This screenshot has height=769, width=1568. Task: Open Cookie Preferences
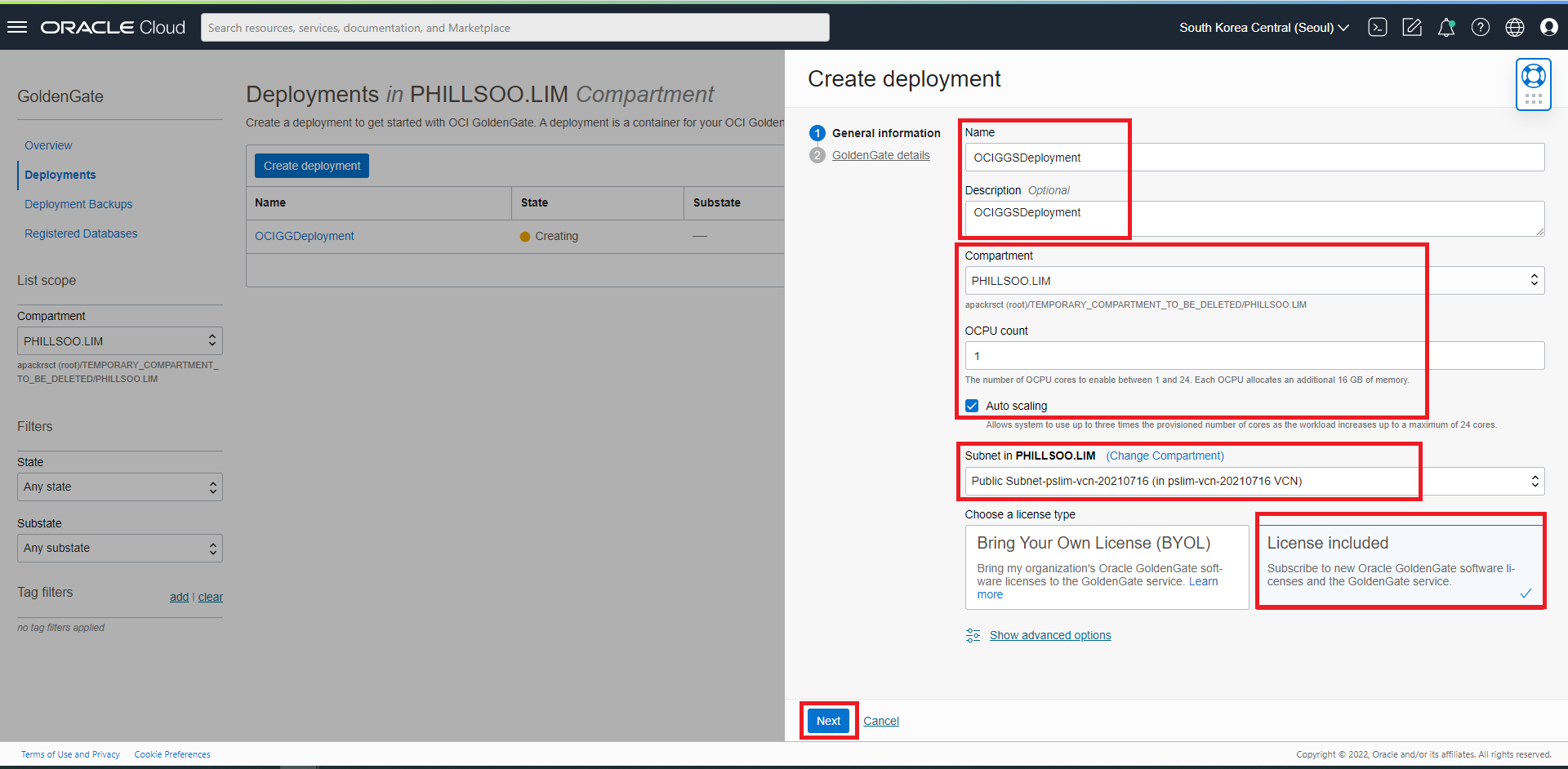click(172, 754)
